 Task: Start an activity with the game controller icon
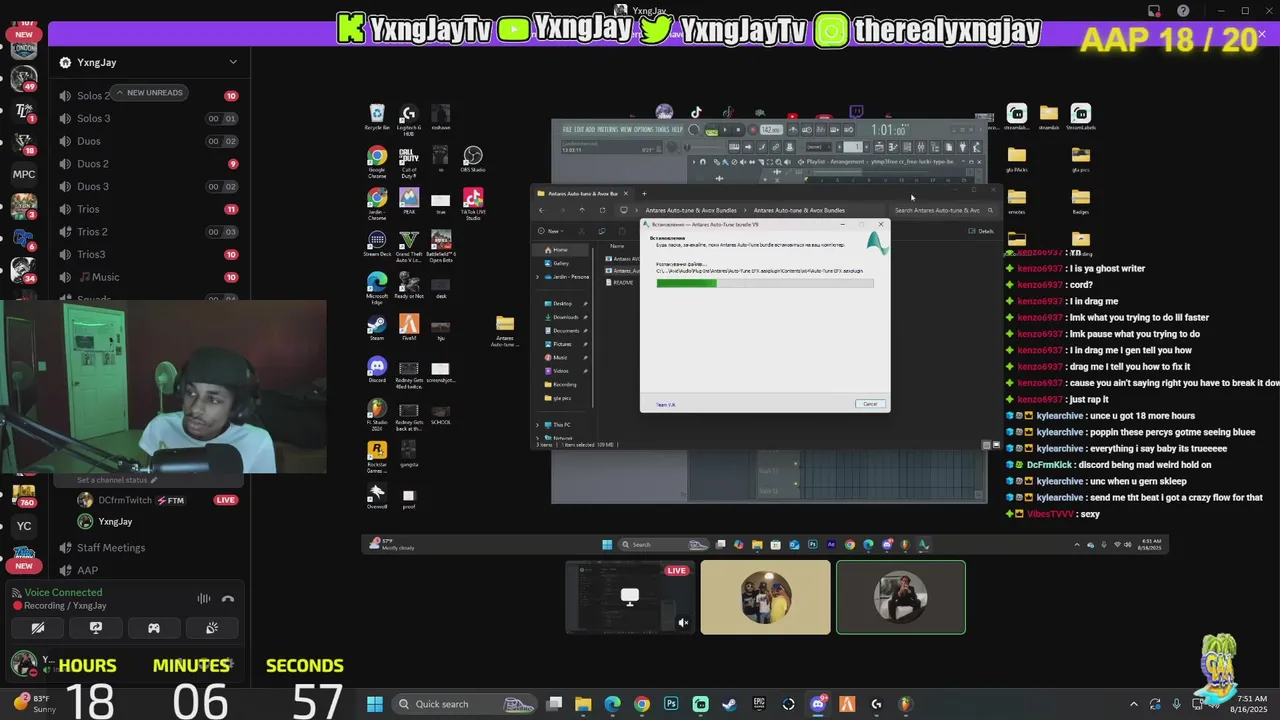tap(154, 628)
